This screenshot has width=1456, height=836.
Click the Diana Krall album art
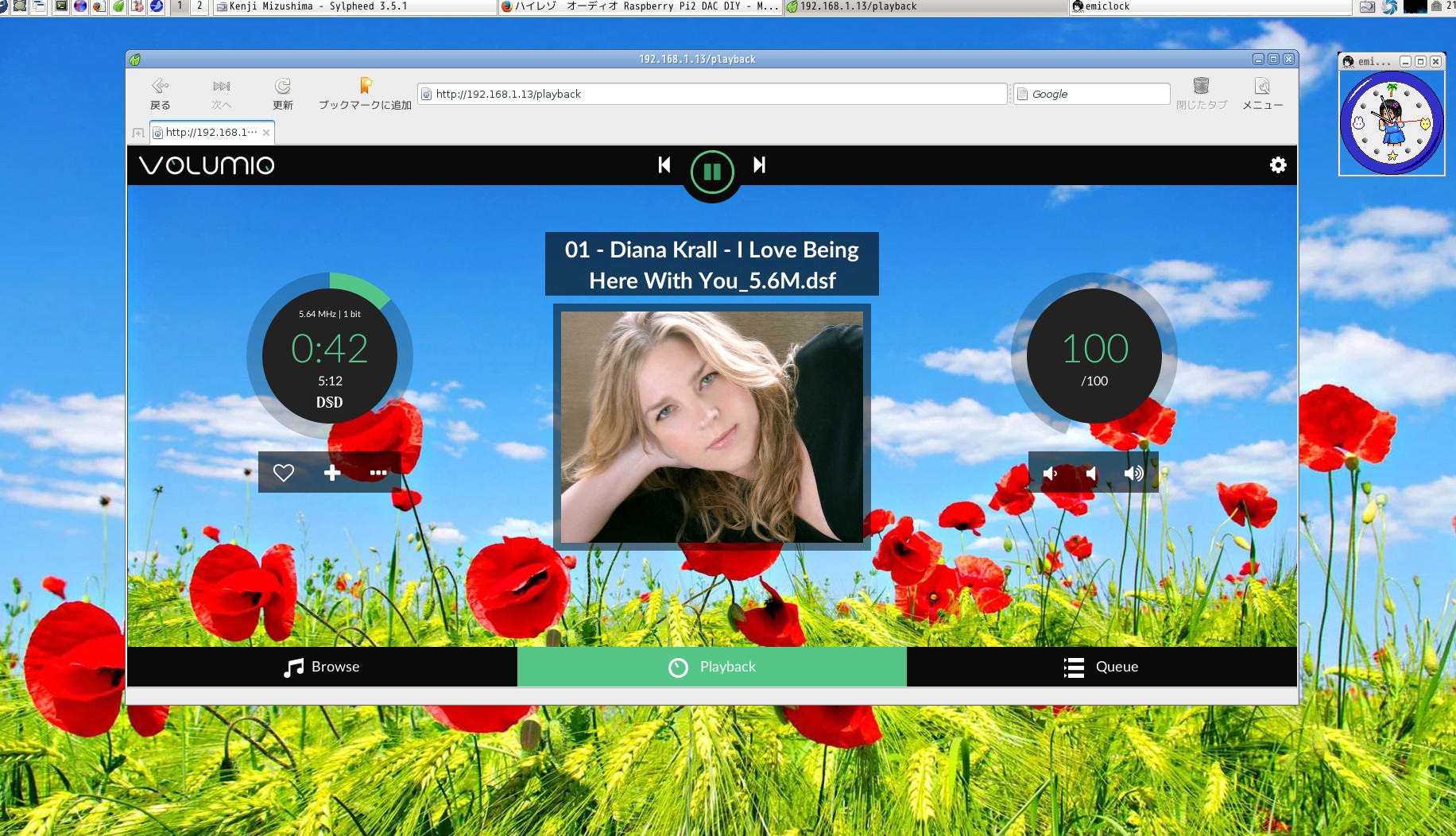tap(711, 427)
